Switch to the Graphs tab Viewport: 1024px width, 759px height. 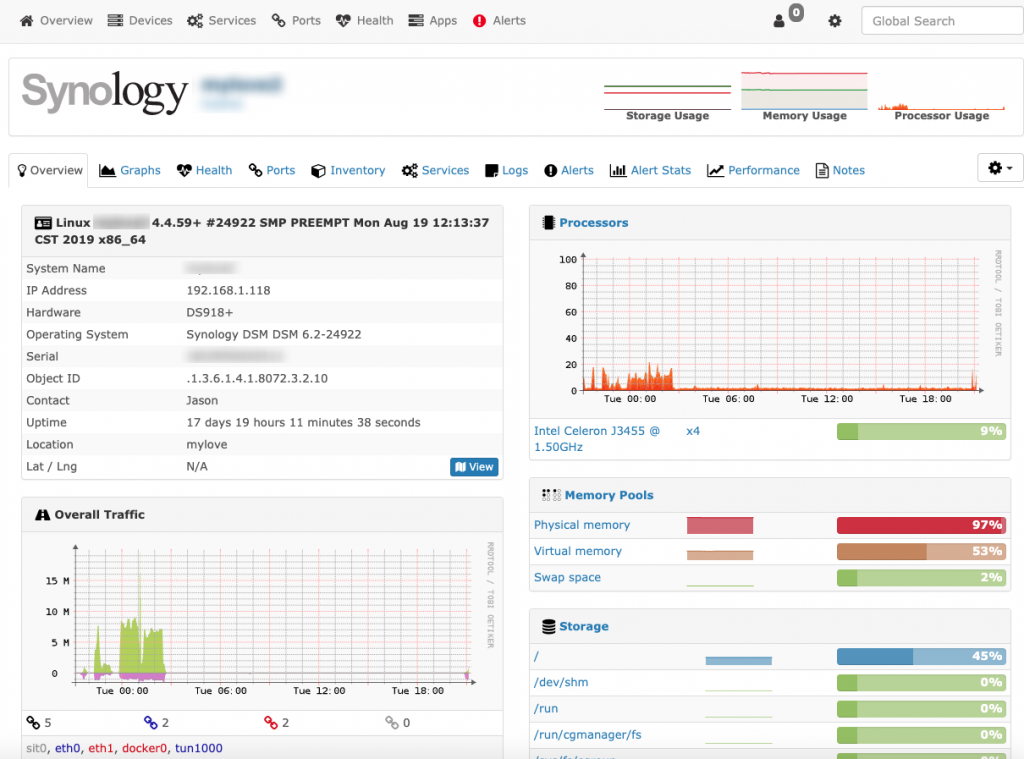129,170
